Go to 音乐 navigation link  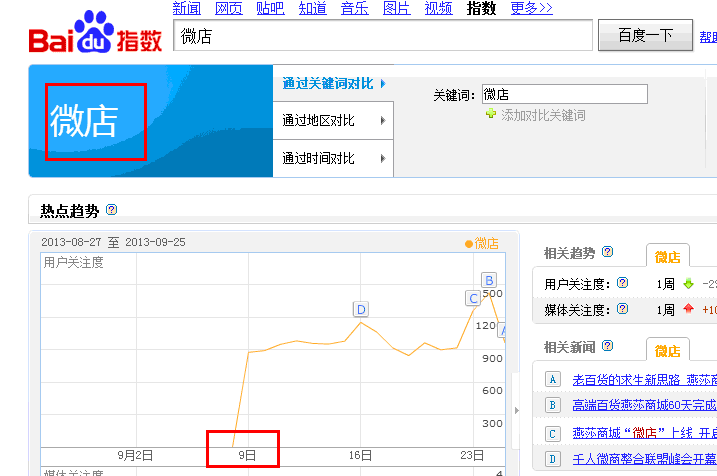354,8
